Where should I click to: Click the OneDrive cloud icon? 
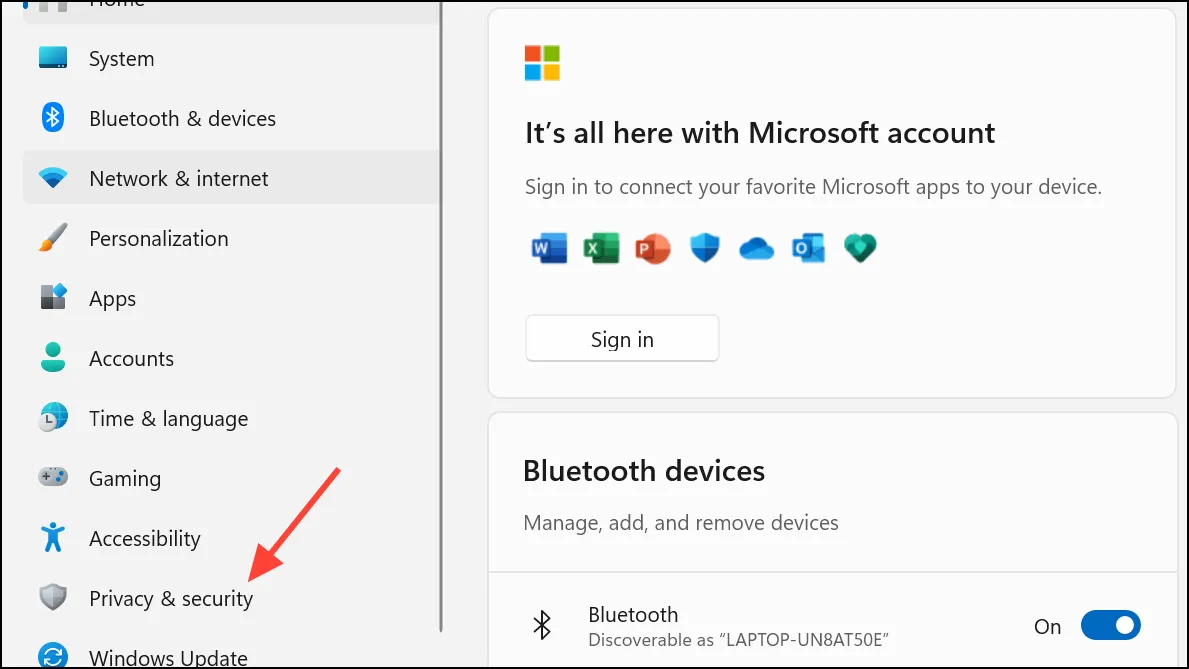pos(756,249)
